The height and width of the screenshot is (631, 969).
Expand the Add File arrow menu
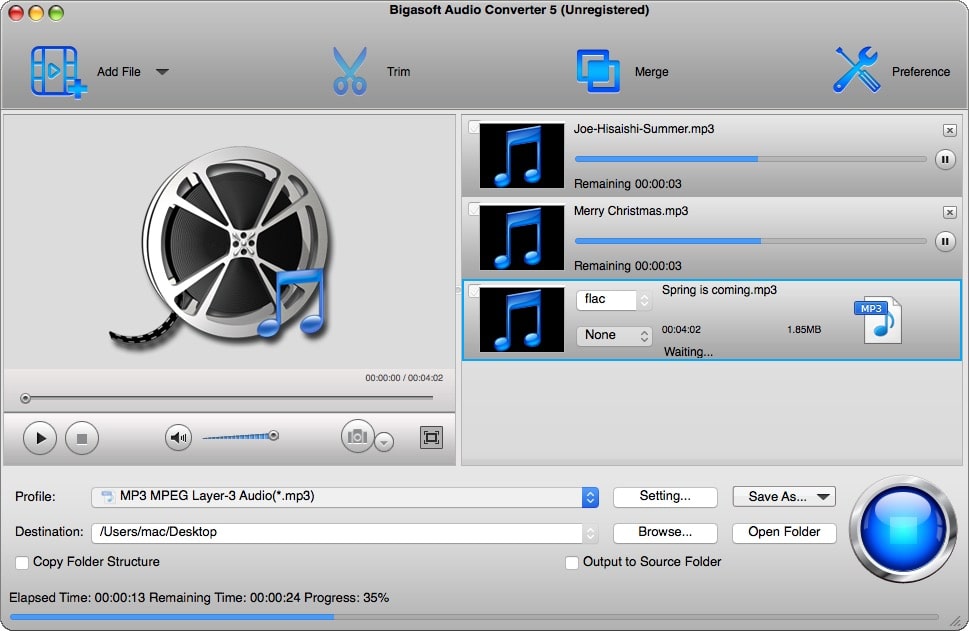click(x=160, y=71)
